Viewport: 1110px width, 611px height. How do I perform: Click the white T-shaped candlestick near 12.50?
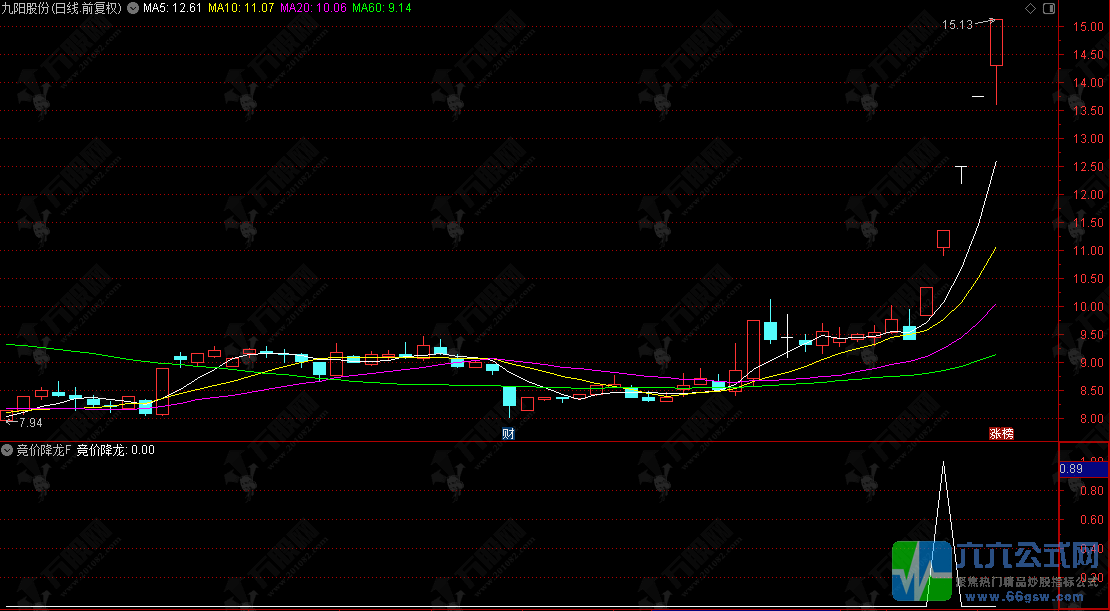click(961, 174)
